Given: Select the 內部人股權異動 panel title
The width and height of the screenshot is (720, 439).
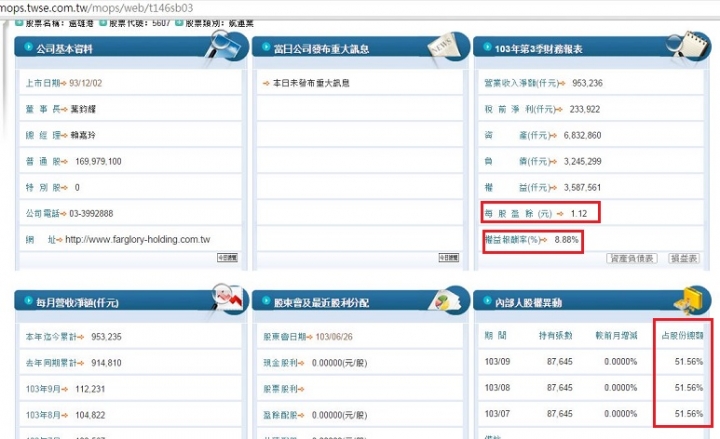Looking at the screenshot, I should click(529, 303).
